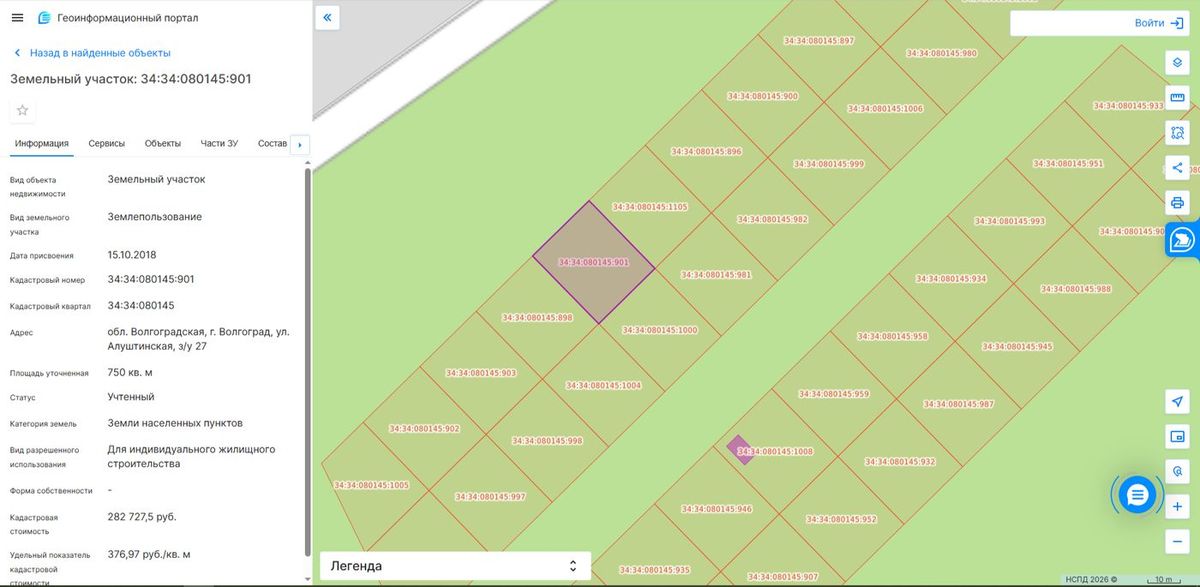
Task: Click the address text with Алуштинская
Action: tap(199, 338)
